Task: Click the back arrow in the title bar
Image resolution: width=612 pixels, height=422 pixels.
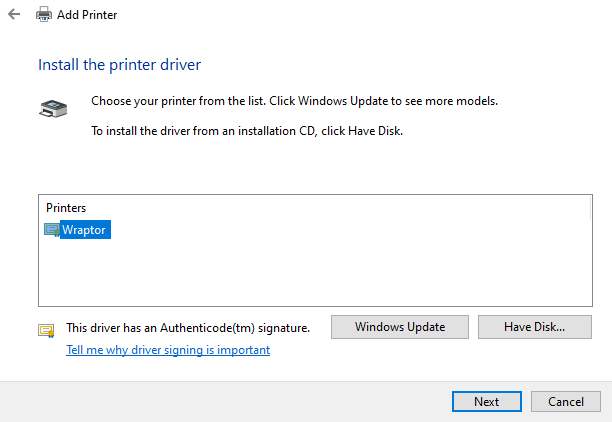Action: (x=14, y=15)
